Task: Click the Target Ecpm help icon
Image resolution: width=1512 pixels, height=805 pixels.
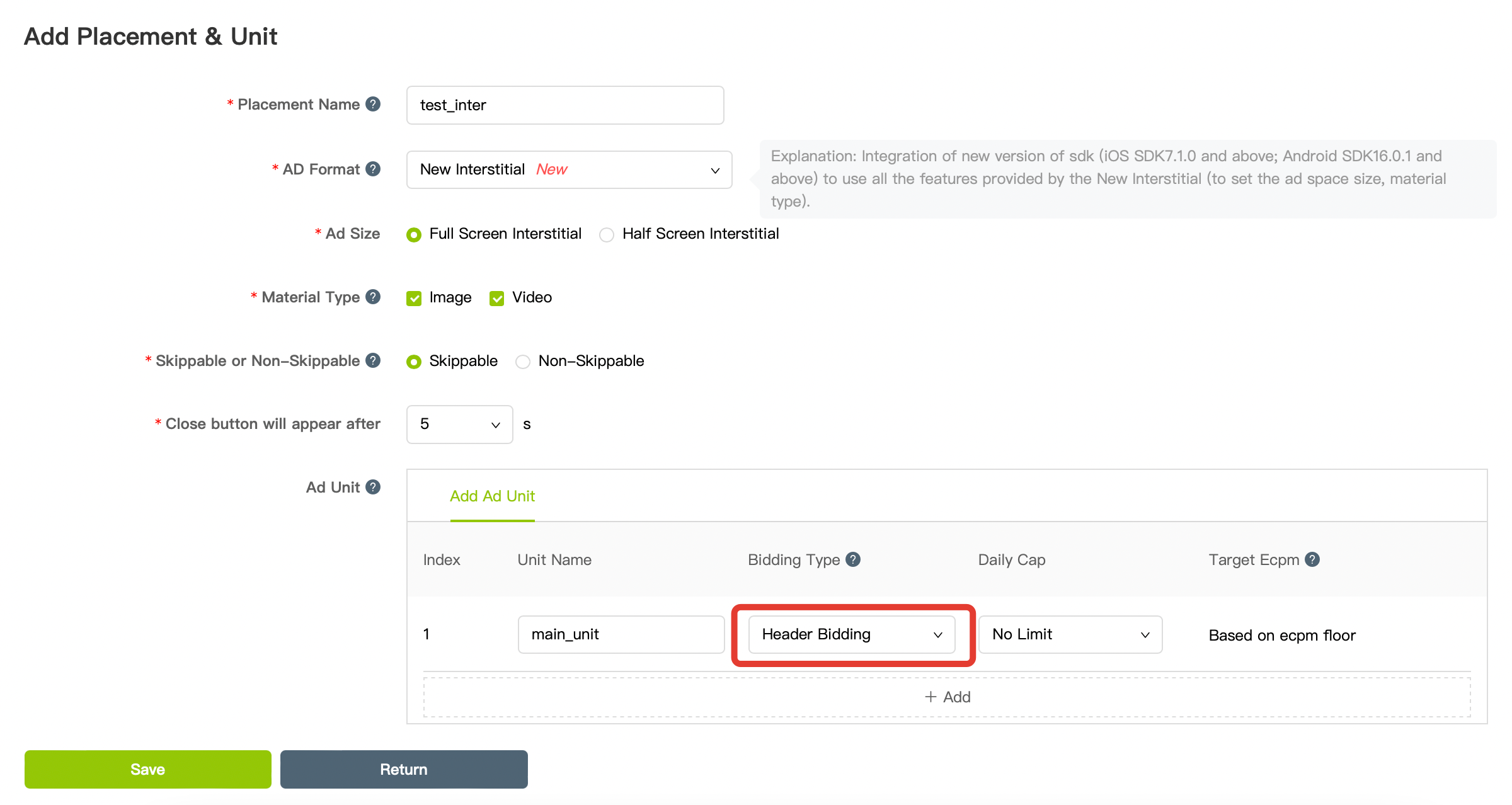Action: click(1312, 559)
